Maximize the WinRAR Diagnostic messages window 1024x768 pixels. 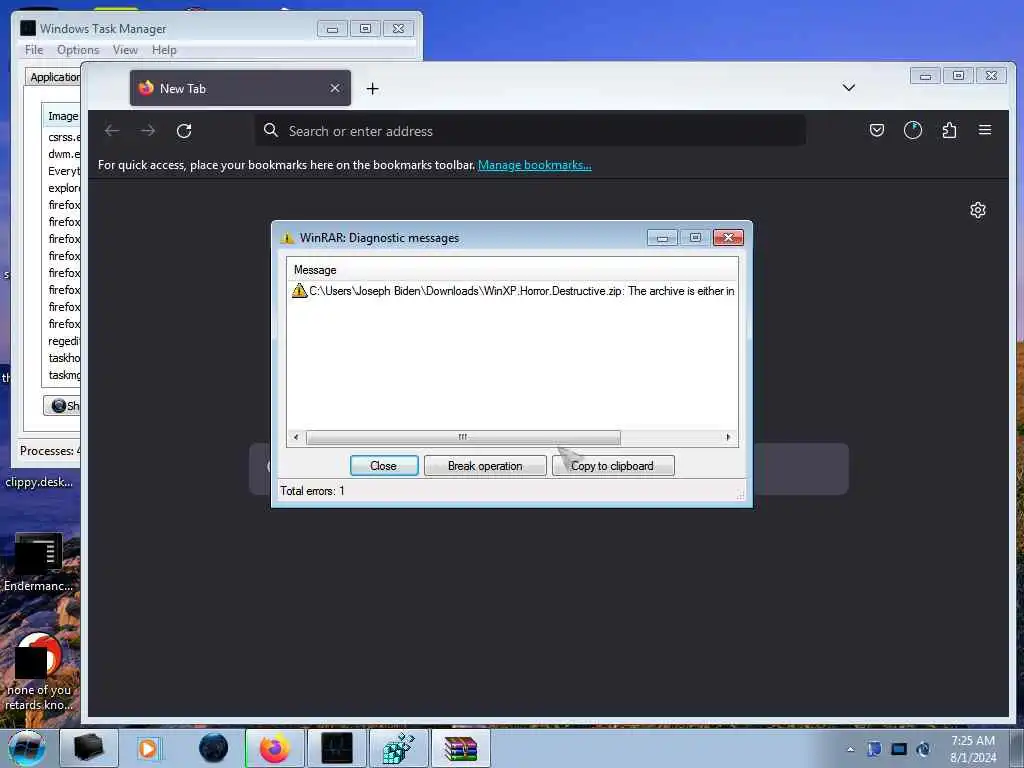coord(695,238)
